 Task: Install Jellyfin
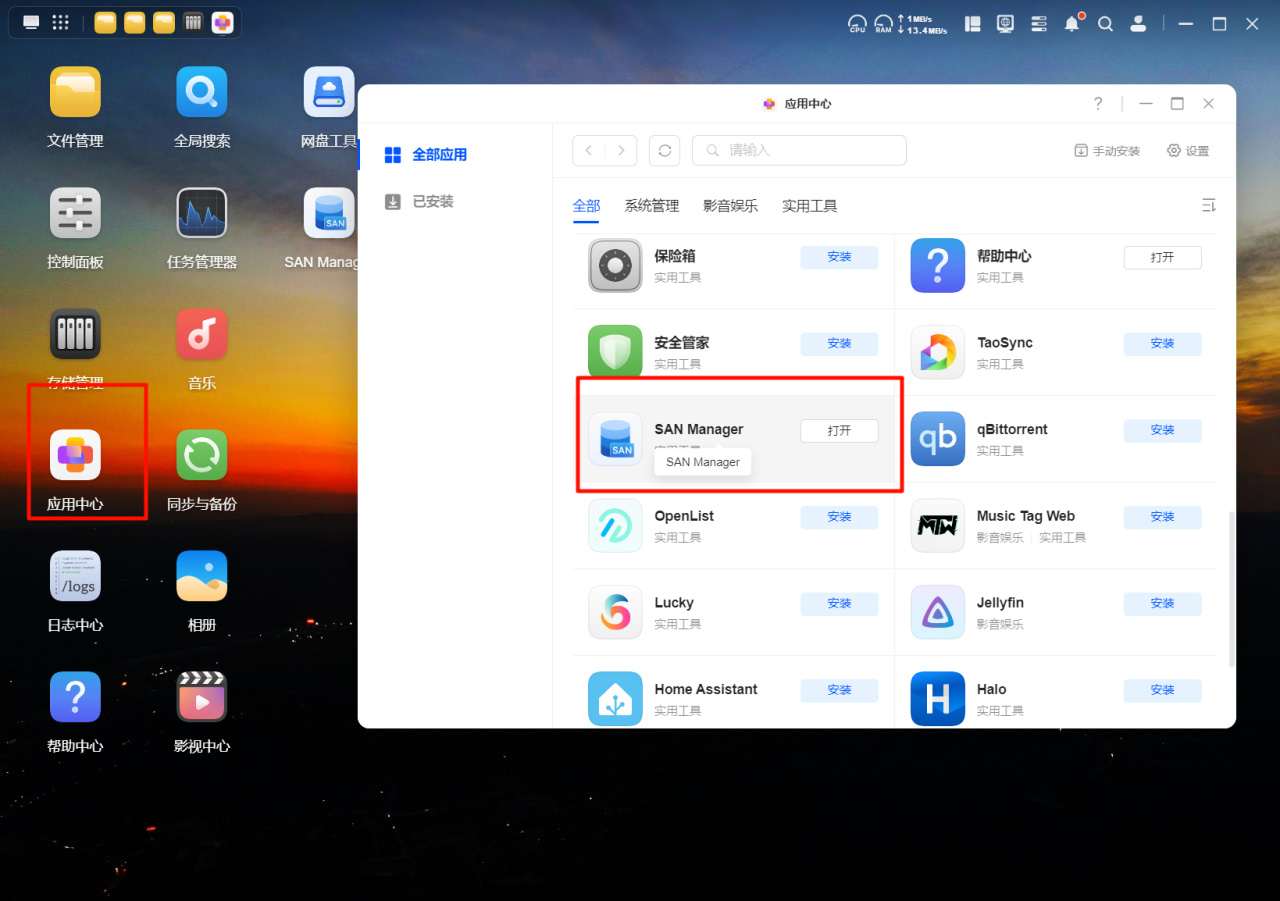(x=1162, y=604)
